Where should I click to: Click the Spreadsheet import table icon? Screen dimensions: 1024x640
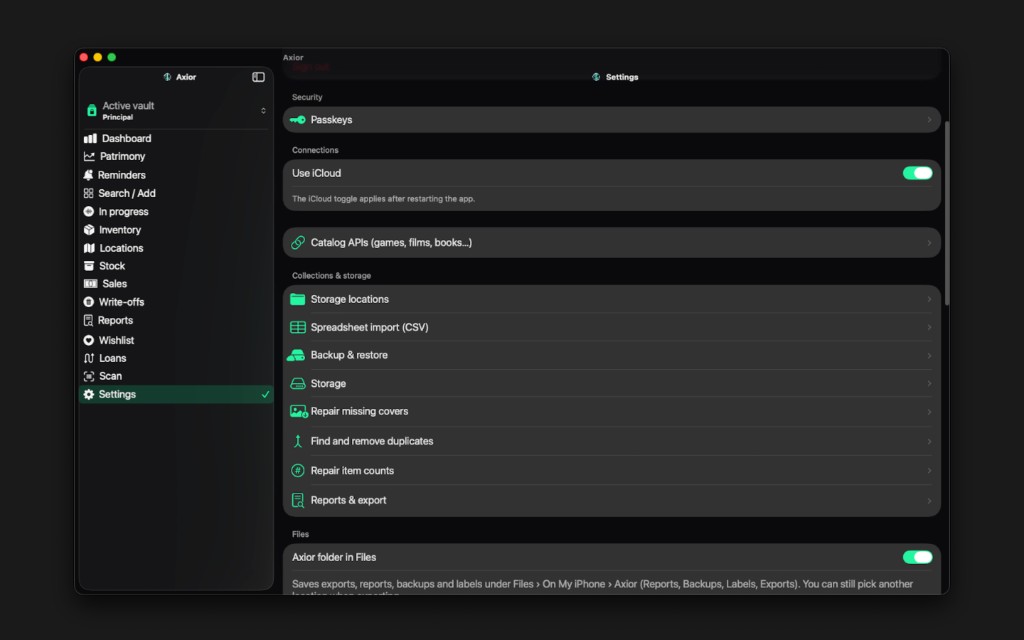[x=298, y=327]
